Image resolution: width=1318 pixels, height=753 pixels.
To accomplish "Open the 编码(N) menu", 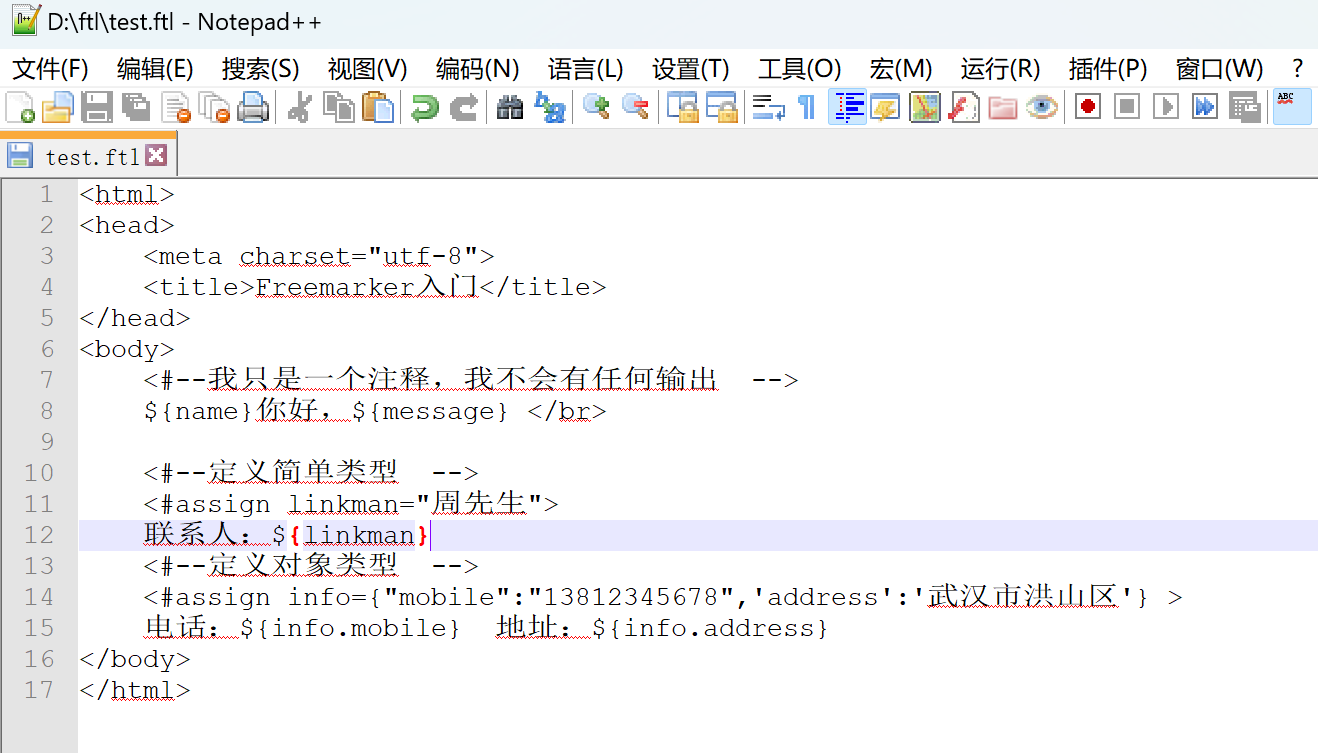I will [478, 69].
